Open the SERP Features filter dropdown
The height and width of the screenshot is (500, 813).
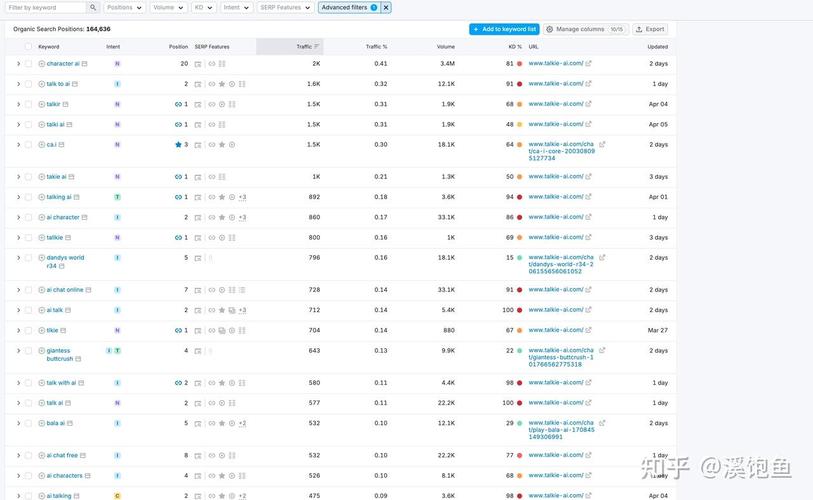point(285,8)
